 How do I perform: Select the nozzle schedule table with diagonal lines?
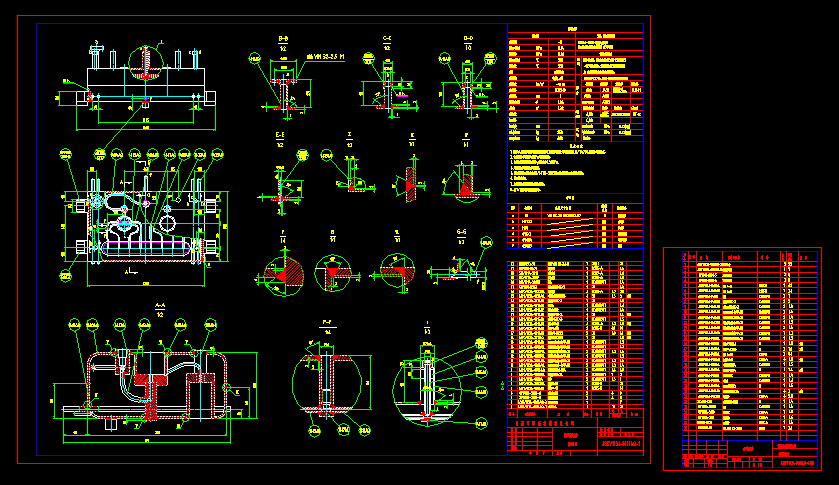coord(573,223)
